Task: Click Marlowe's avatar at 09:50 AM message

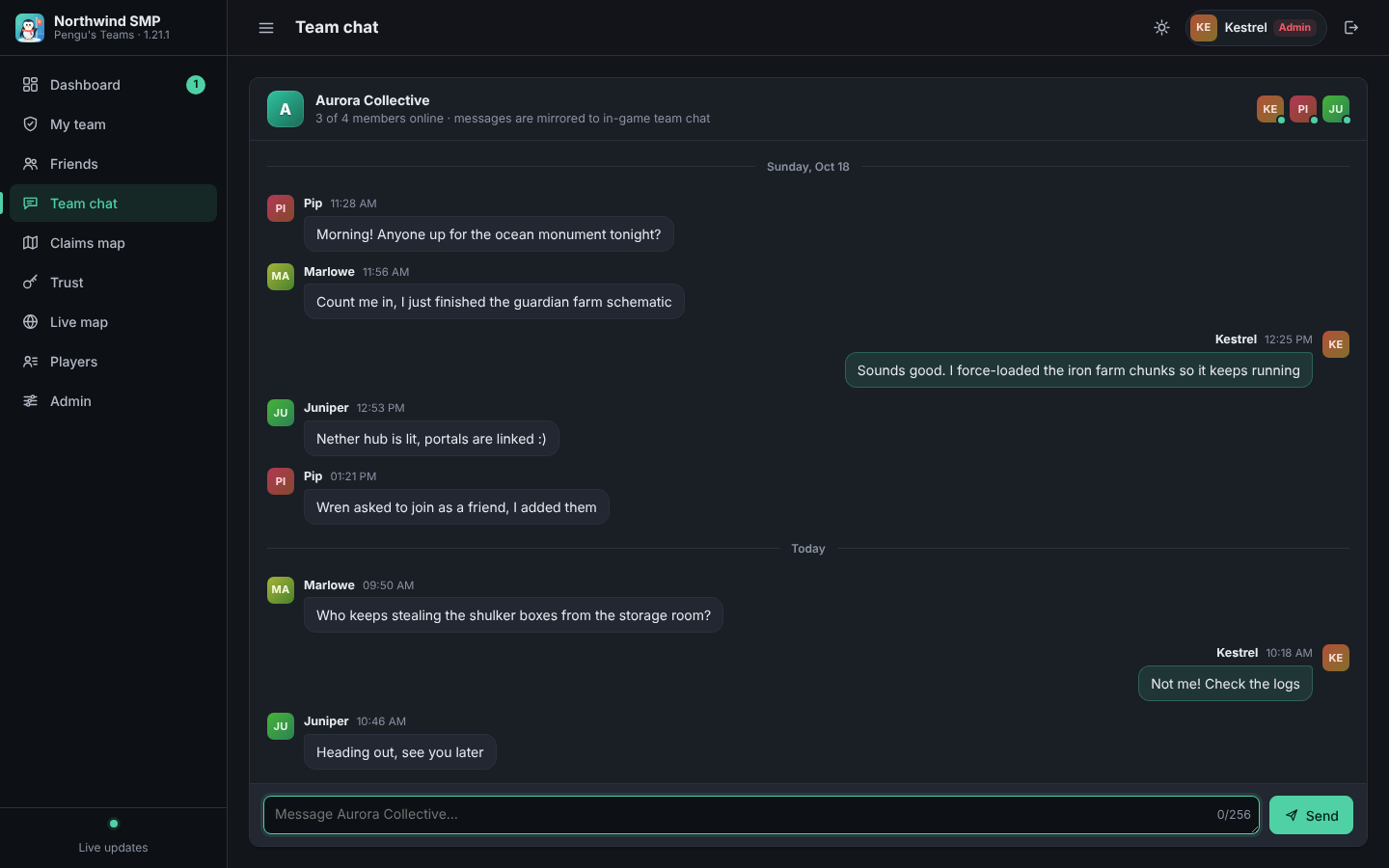Action: point(281,589)
